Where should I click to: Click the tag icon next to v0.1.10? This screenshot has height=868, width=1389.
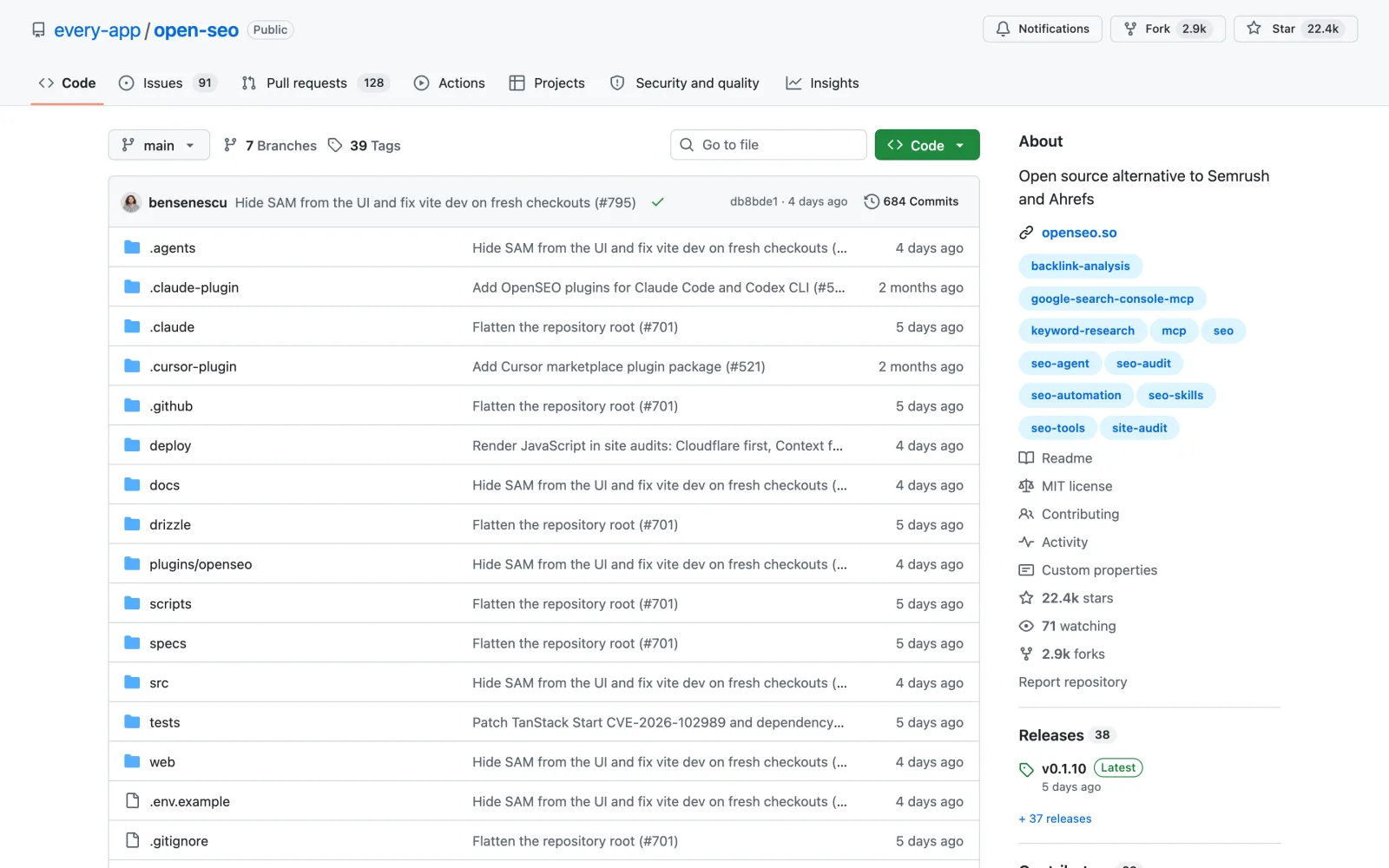pyautogui.click(x=1026, y=769)
